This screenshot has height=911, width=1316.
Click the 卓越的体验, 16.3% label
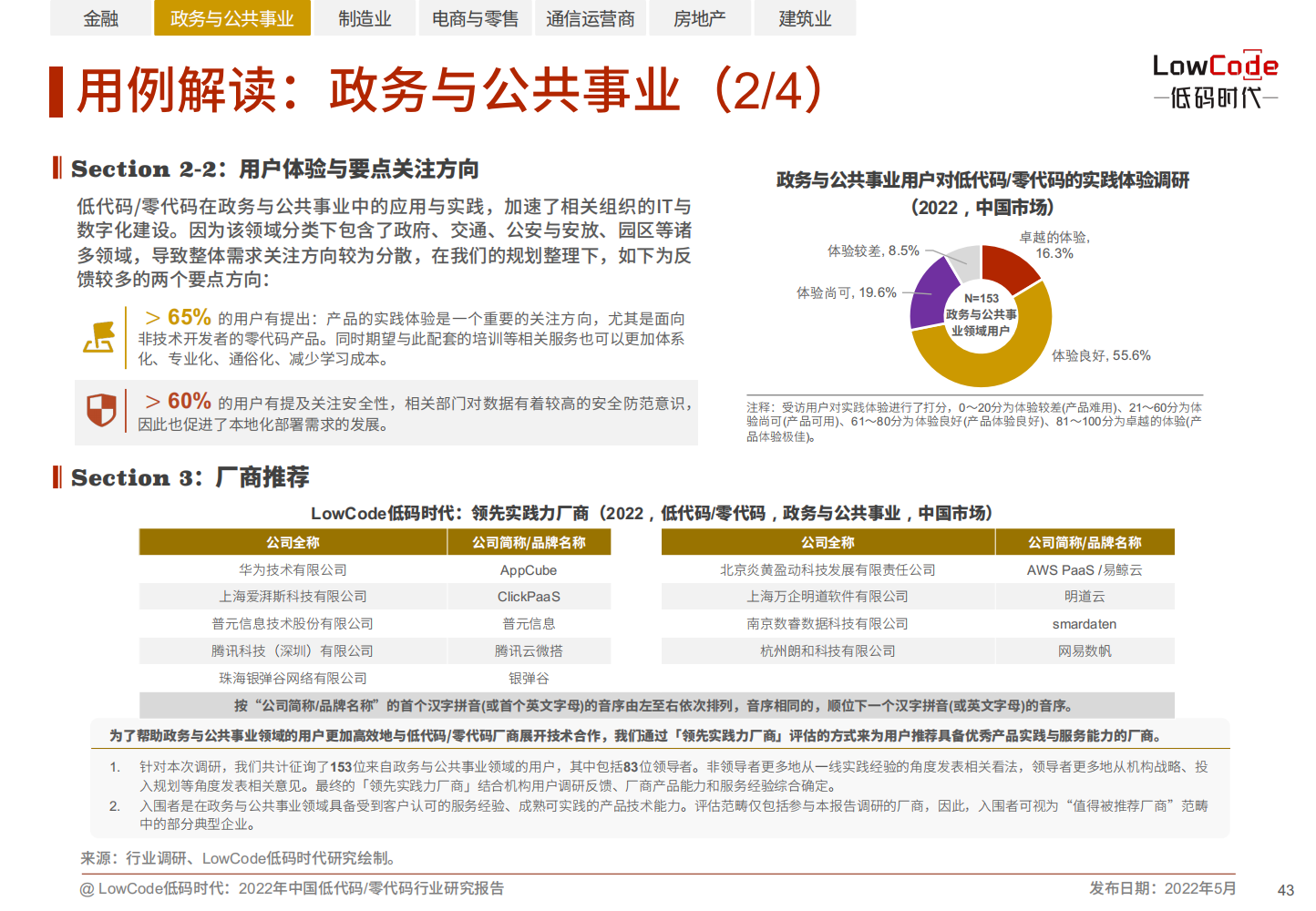[x=1054, y=245]
